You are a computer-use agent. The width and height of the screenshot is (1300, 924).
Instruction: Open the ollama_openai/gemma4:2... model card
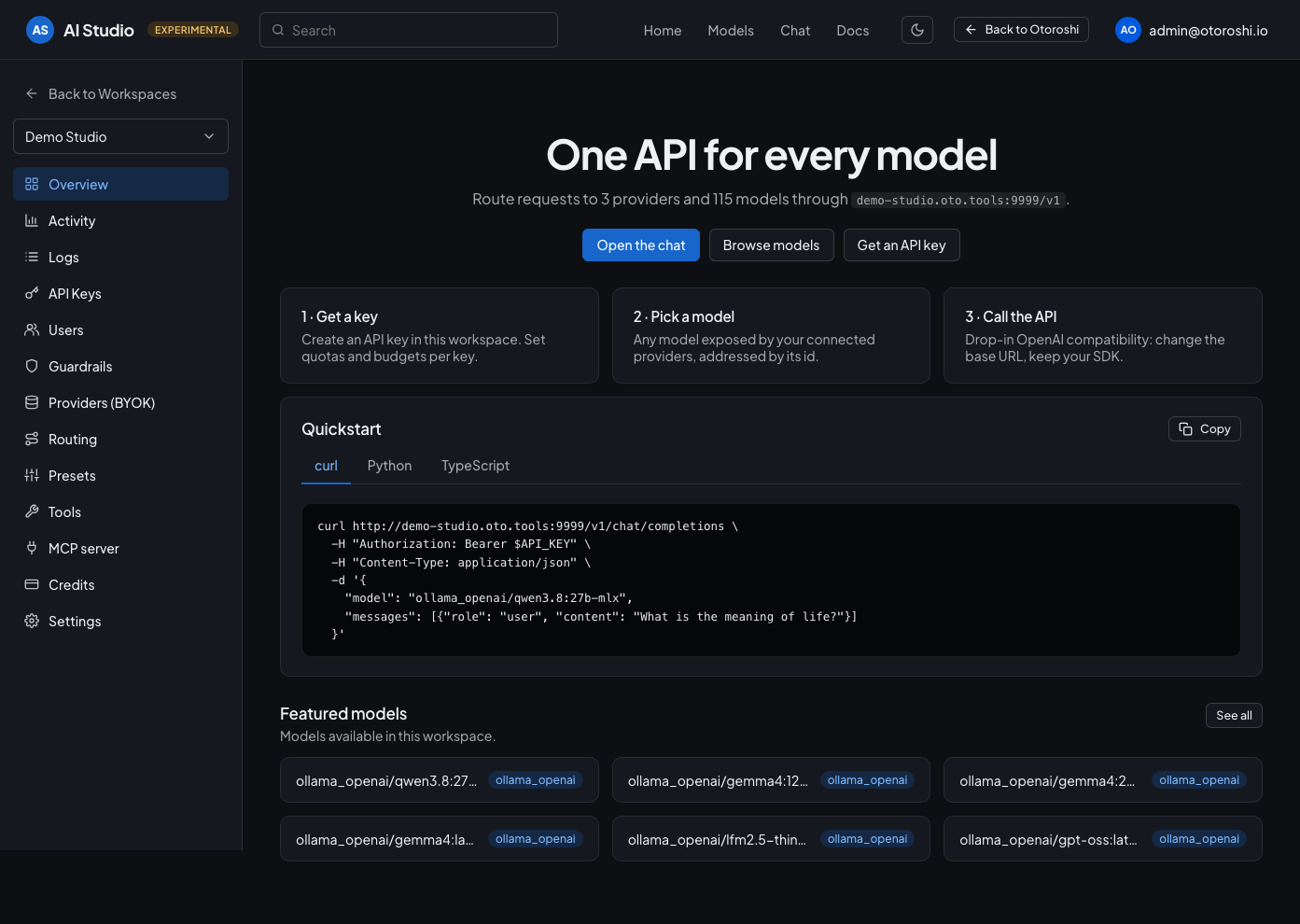[x=1103, y=780]
